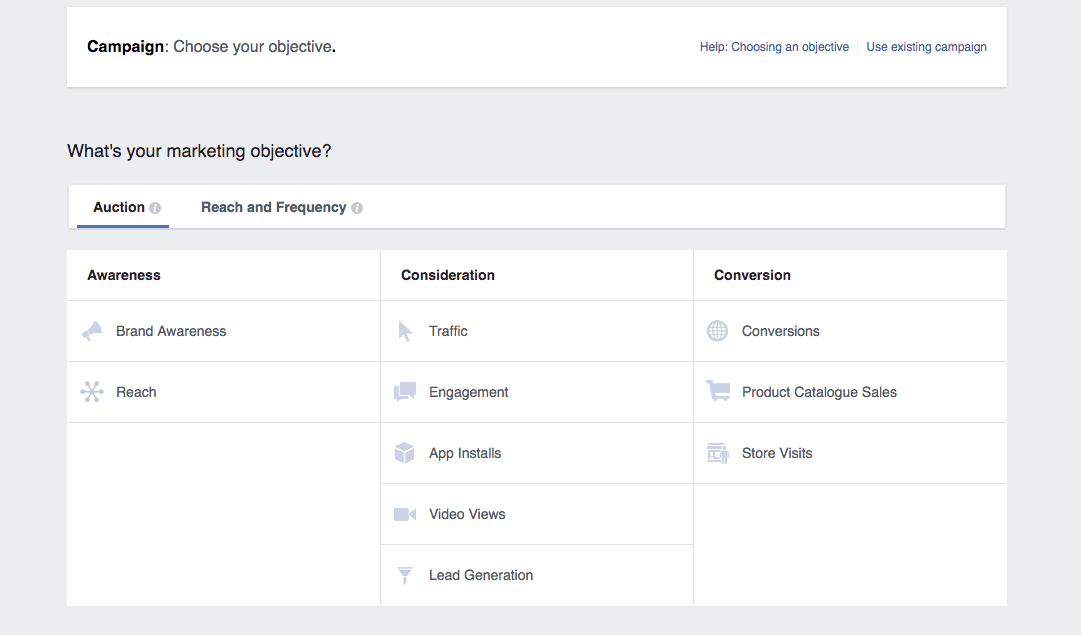
Task: Click the Conversions globe icon
Action: (718, 331)
